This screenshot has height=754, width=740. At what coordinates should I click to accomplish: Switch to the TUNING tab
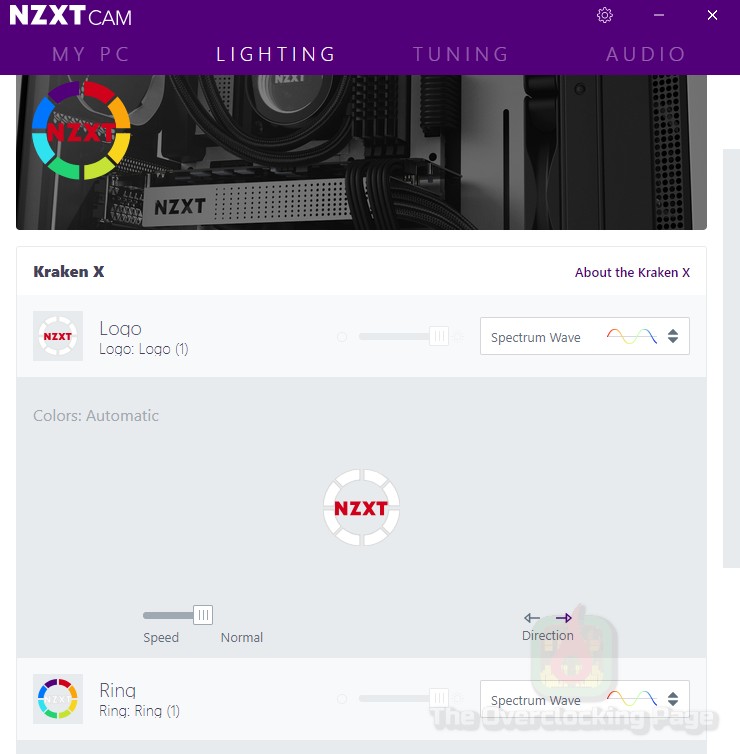[x=461, y=54]
